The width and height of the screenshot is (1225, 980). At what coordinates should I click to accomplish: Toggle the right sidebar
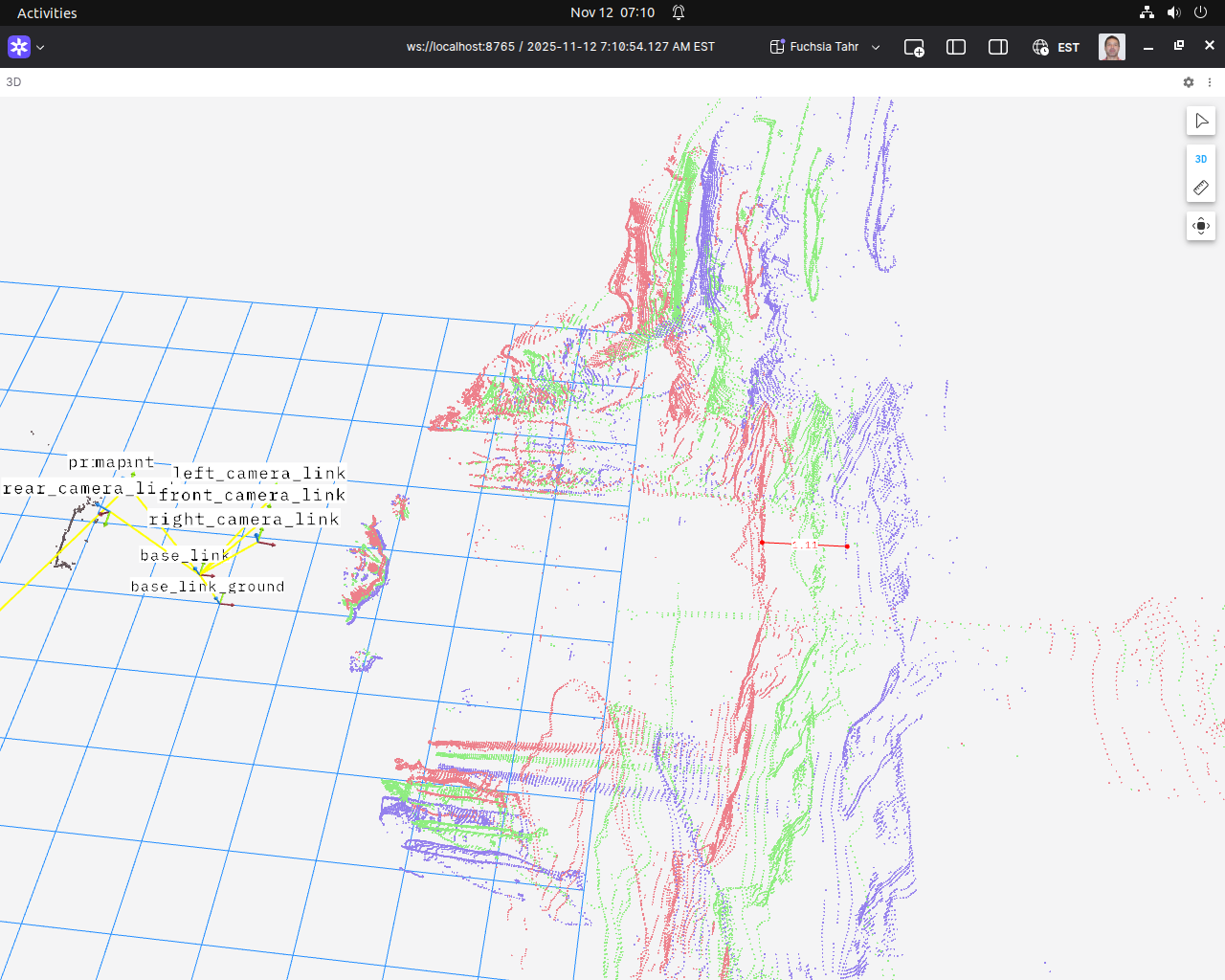coord(998,47)
